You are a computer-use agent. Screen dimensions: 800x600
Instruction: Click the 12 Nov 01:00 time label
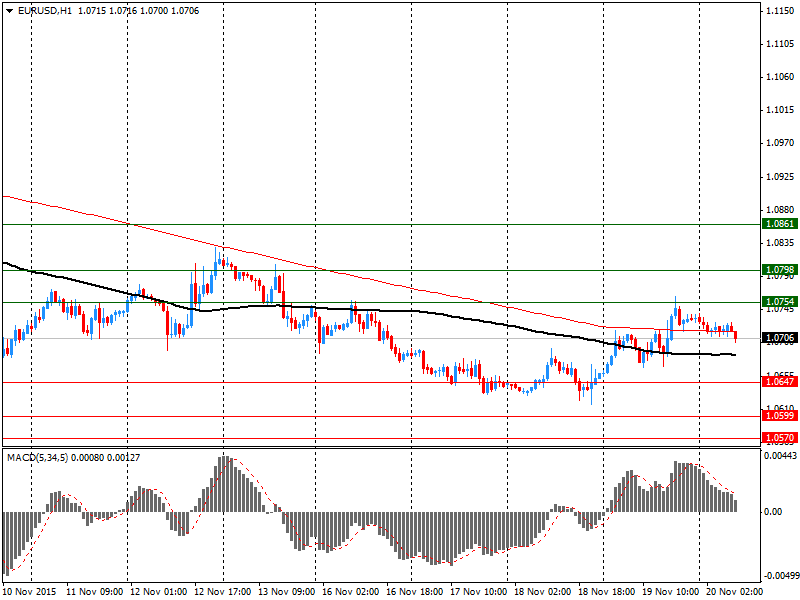coord(159,592)
